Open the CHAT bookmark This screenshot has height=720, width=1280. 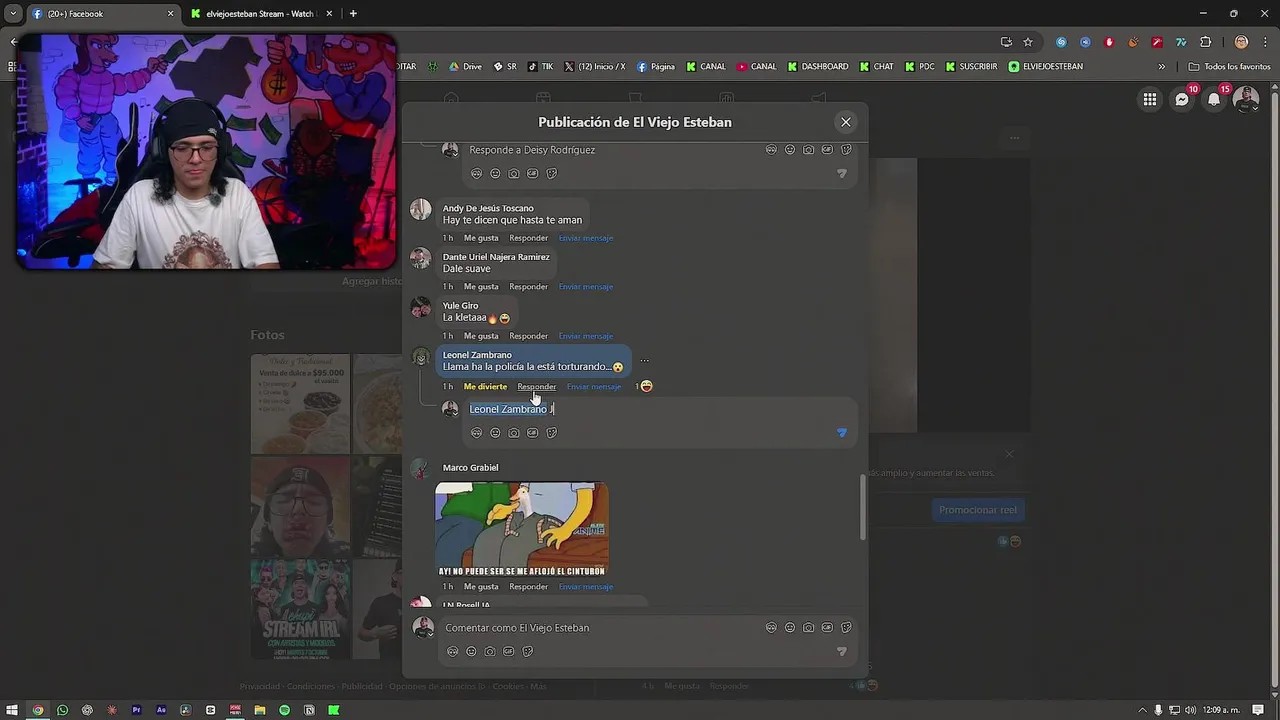[877, 67]
